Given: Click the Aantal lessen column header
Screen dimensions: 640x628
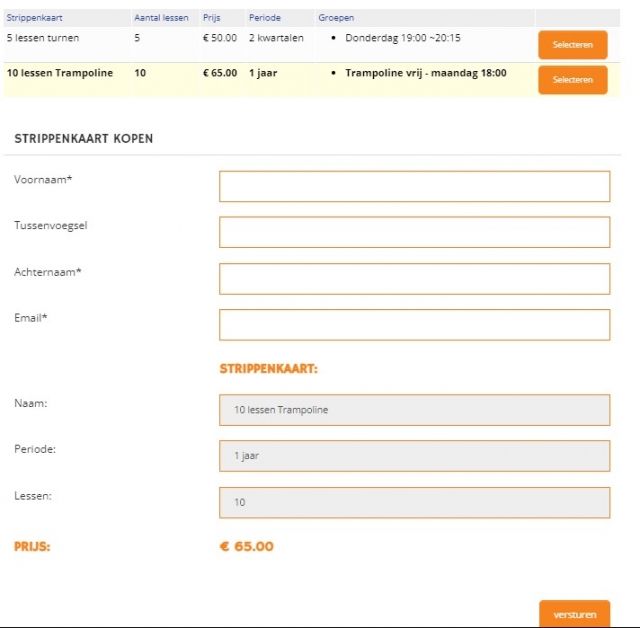Looking at the screenshot, I should (161, 18).
